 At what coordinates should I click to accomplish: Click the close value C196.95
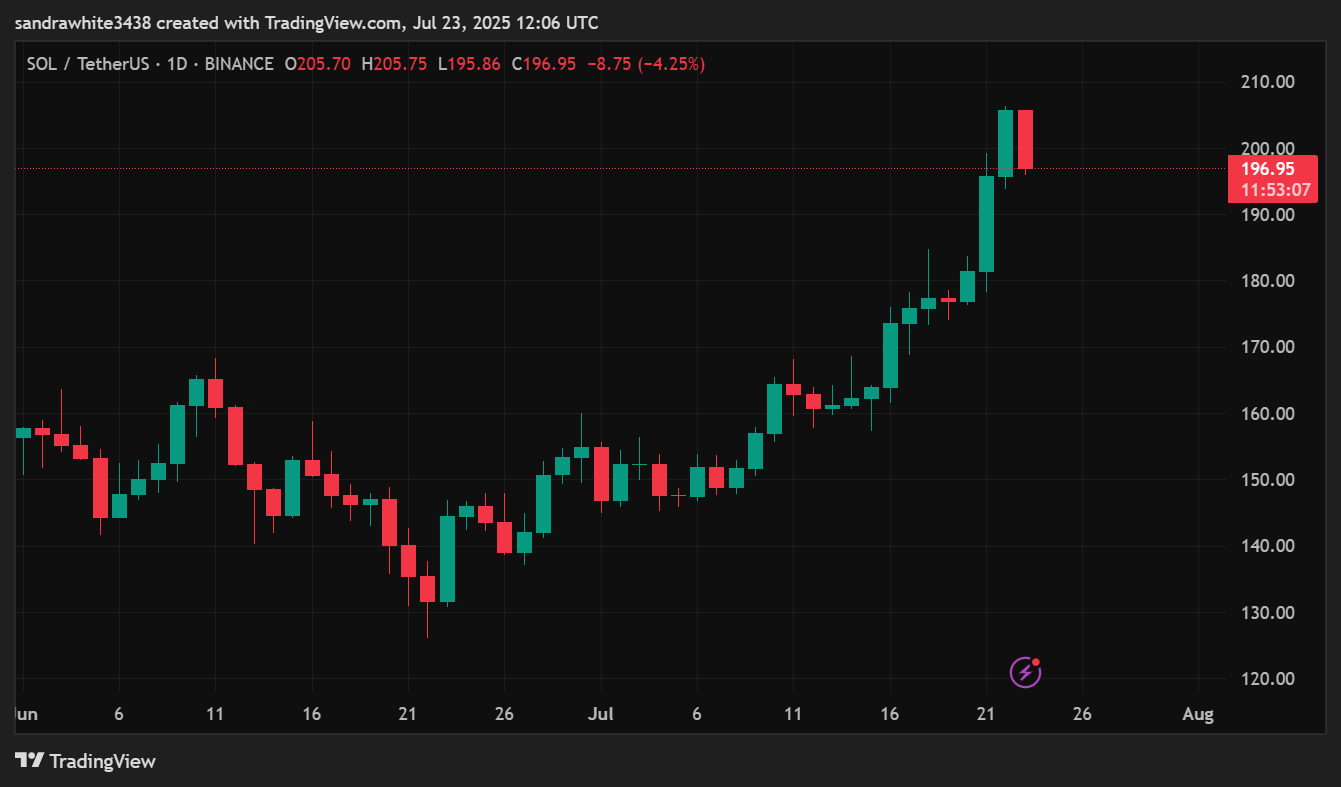click(x=544, y=64)
